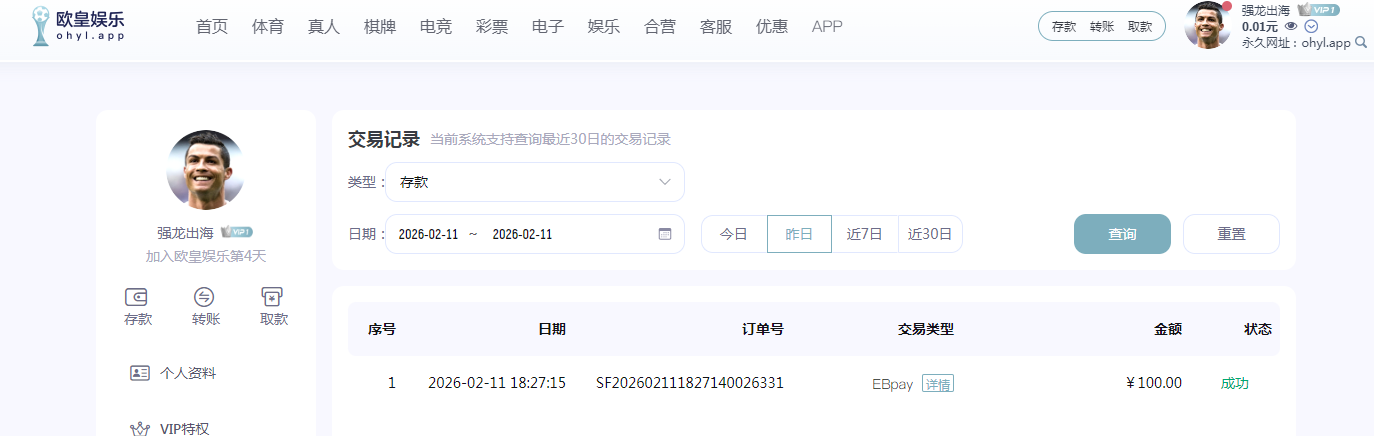Toggle balance visibility eye icon
The height and width of the screenshot is (436, 1374).
tap(1291, 26)
